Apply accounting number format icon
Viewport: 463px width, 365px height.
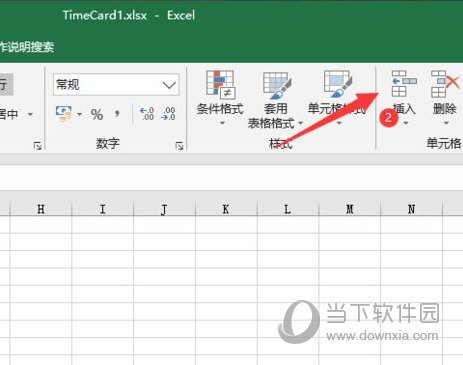64,114
